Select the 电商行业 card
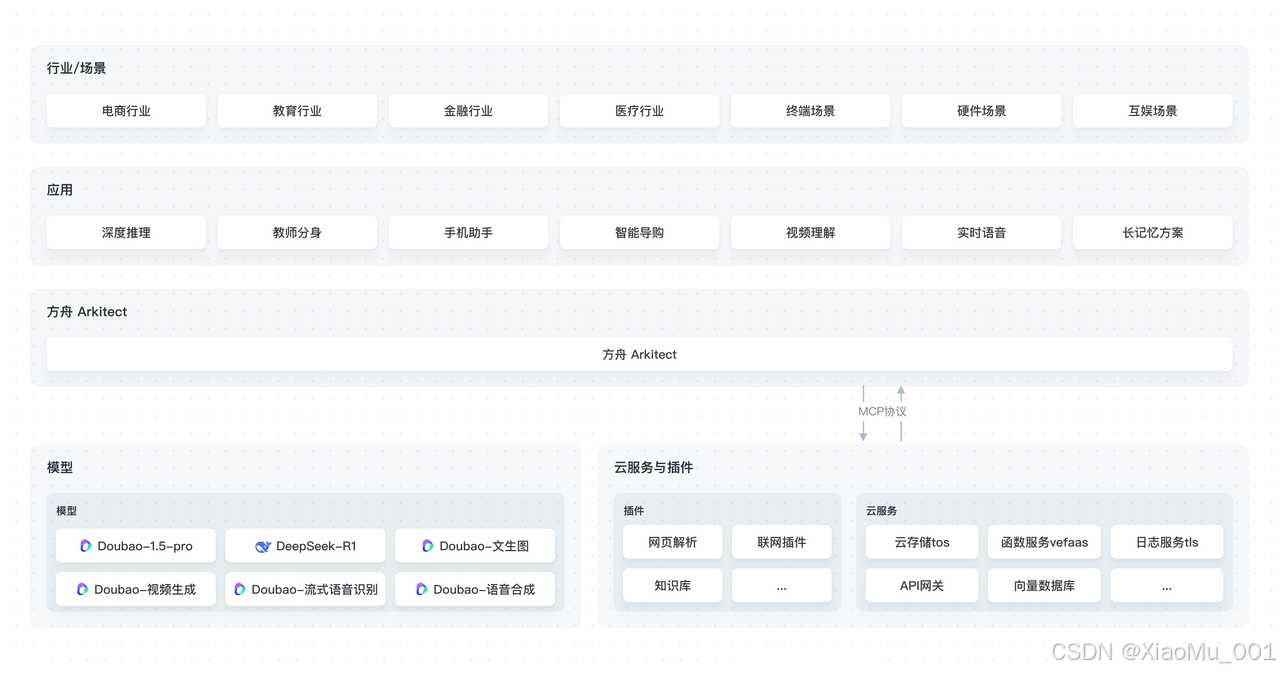Image resolution: width=1280 pixels, height=673 pixels. [126, 111]
